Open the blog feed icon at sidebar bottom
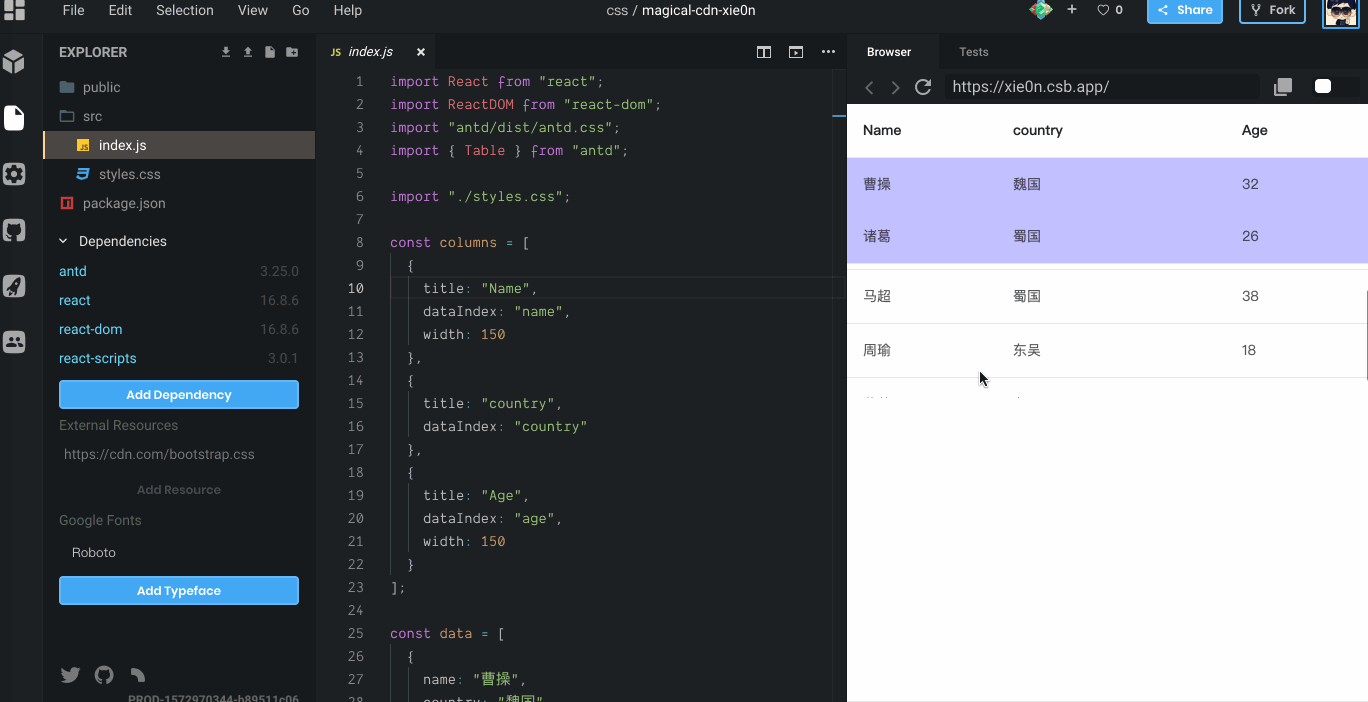This screenshot has height=702, width=1368. (138, 675)
